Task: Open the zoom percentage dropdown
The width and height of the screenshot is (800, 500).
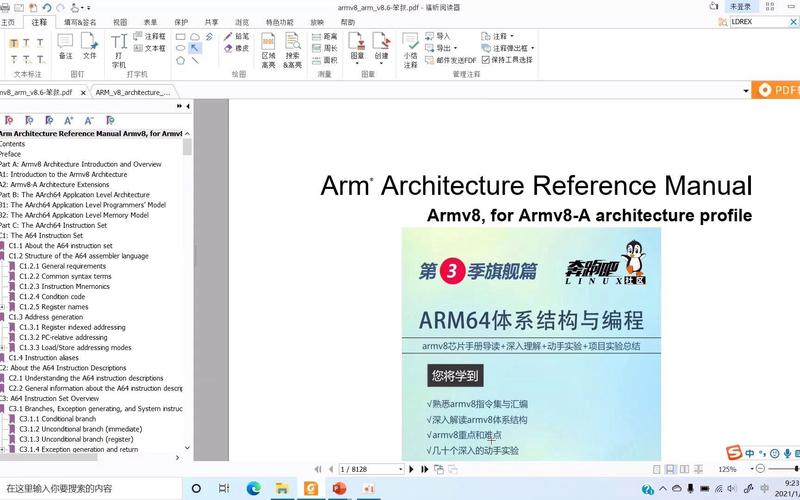Action: [752, 469]
